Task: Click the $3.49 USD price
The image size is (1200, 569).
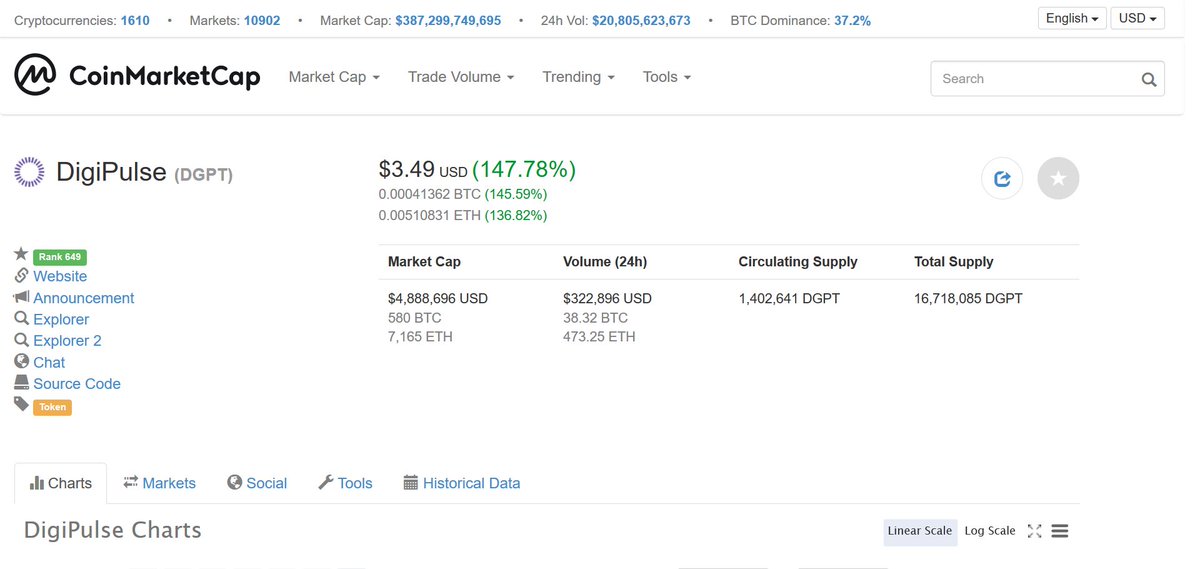Action: pyautogui.click(x=423, y=170)
